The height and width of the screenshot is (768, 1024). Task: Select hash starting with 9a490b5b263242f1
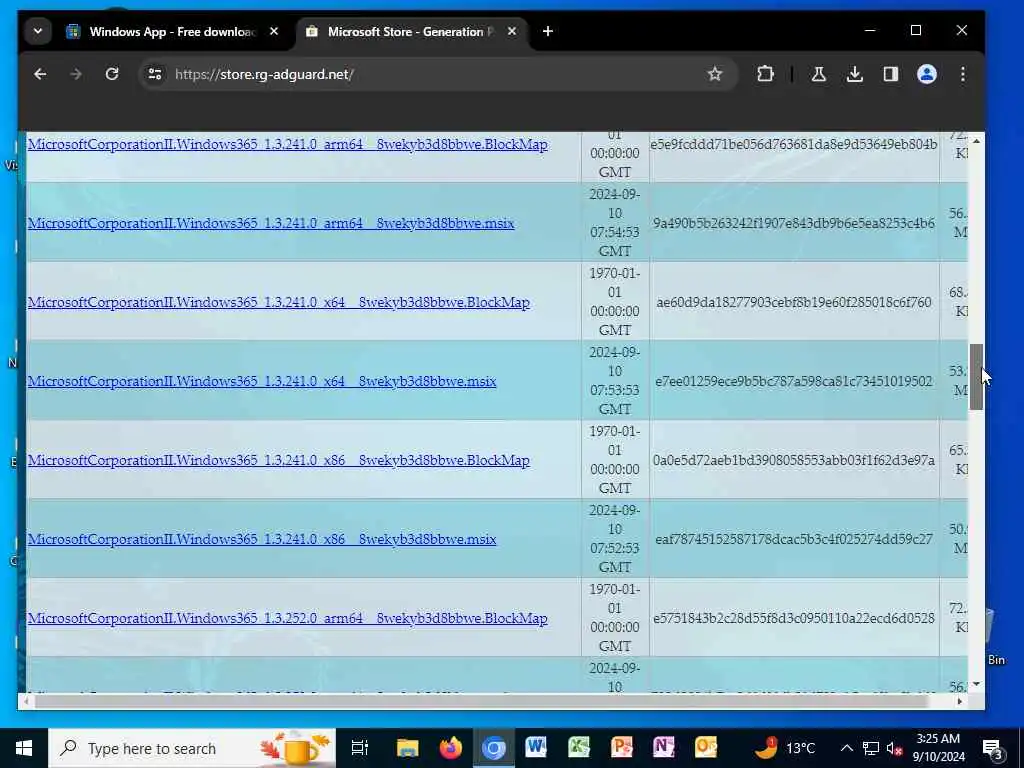[x=793, y=223]
